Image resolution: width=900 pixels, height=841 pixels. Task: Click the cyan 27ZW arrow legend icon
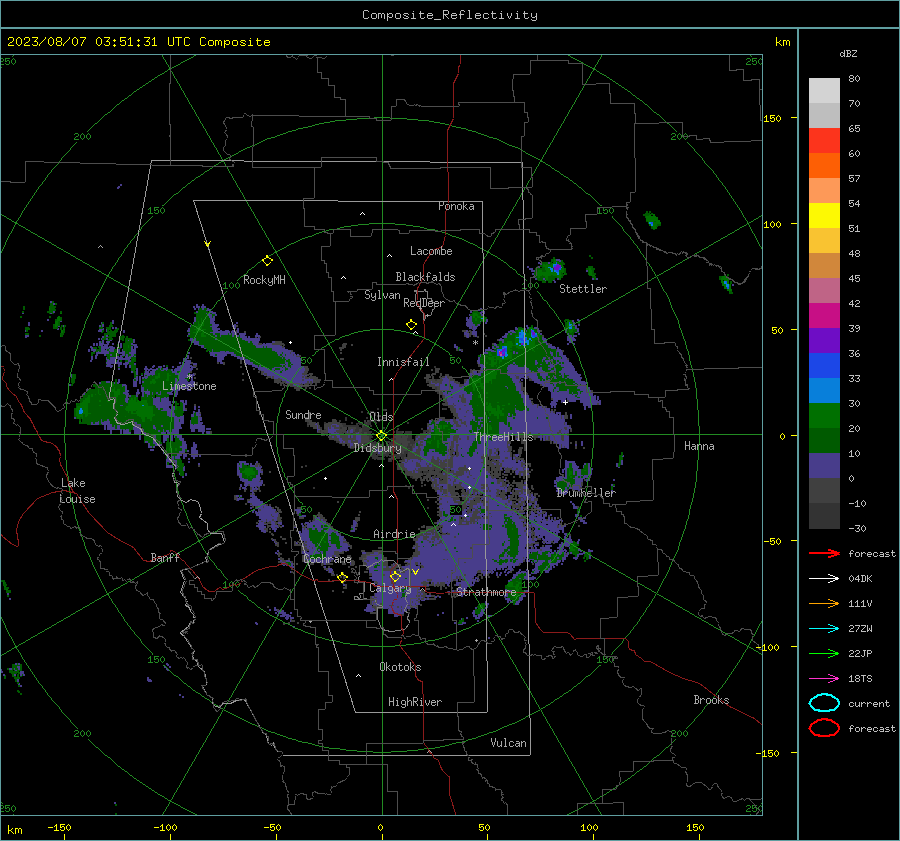coord(824,629)
